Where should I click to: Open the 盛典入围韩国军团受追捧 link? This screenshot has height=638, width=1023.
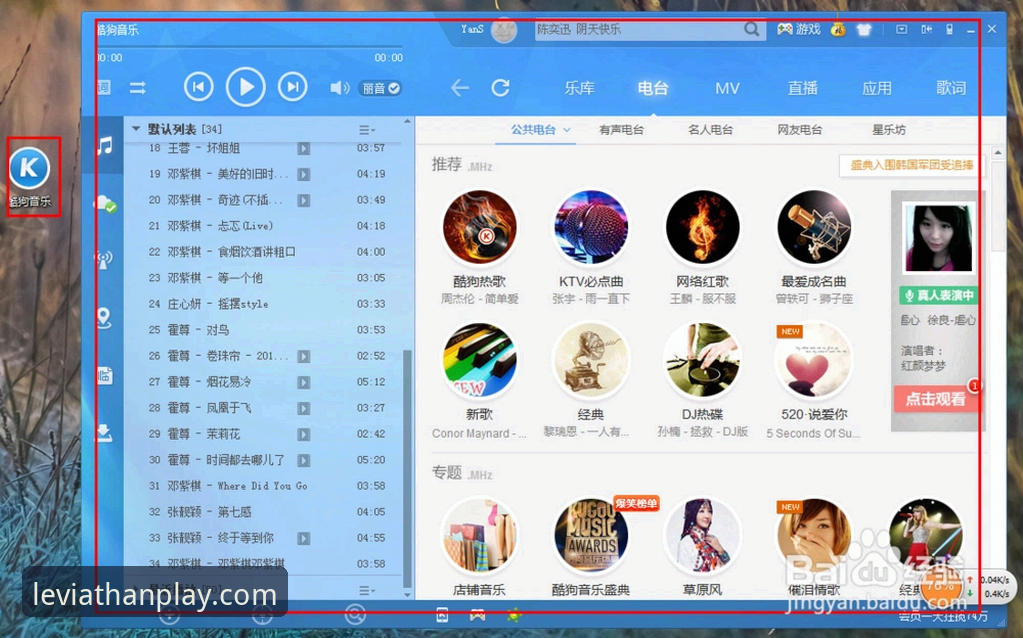click(x=911, y=166)
